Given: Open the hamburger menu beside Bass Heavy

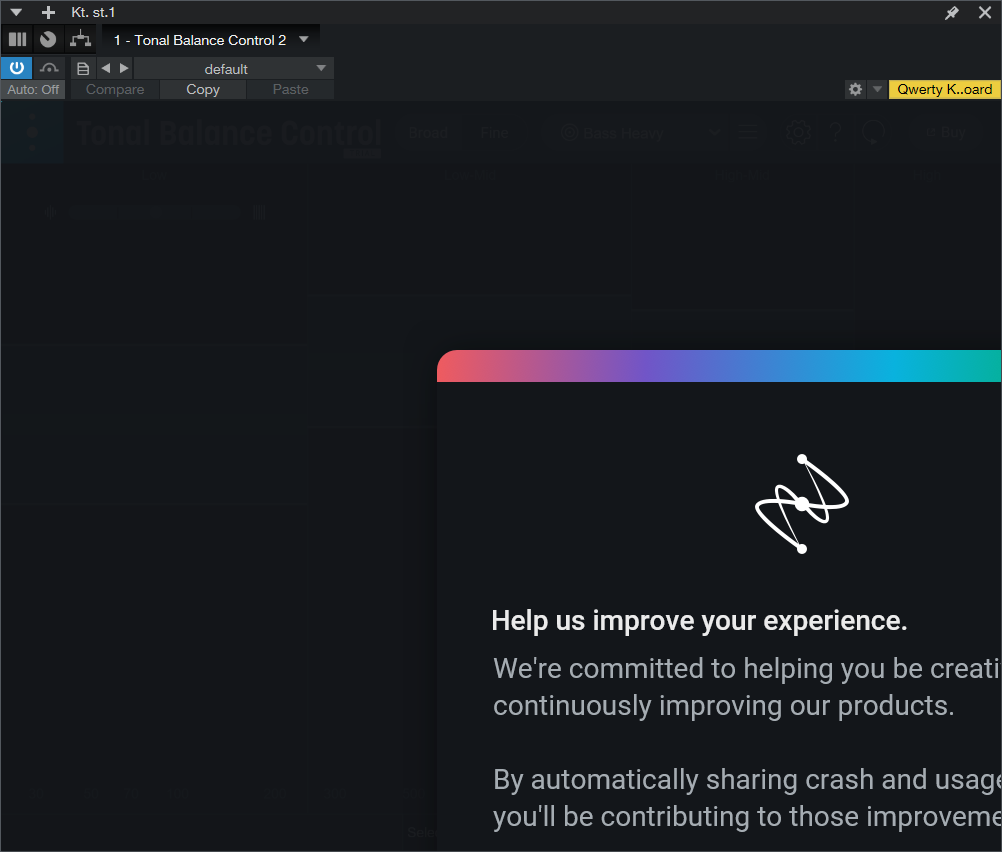Looking at the screenshot, I should 747,133.
